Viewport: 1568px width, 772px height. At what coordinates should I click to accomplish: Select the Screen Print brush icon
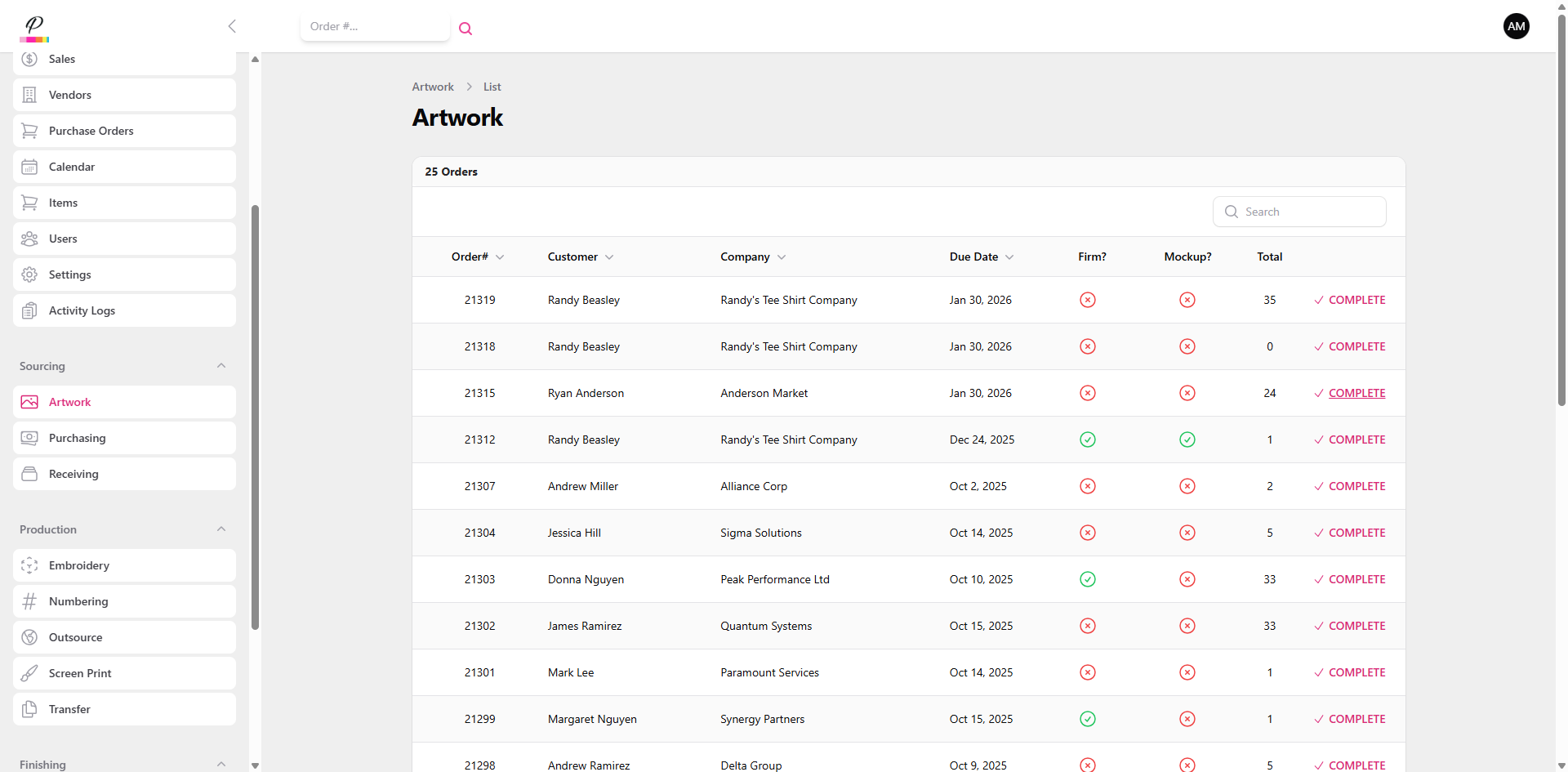pyautogui.click(x=29, y=673)
